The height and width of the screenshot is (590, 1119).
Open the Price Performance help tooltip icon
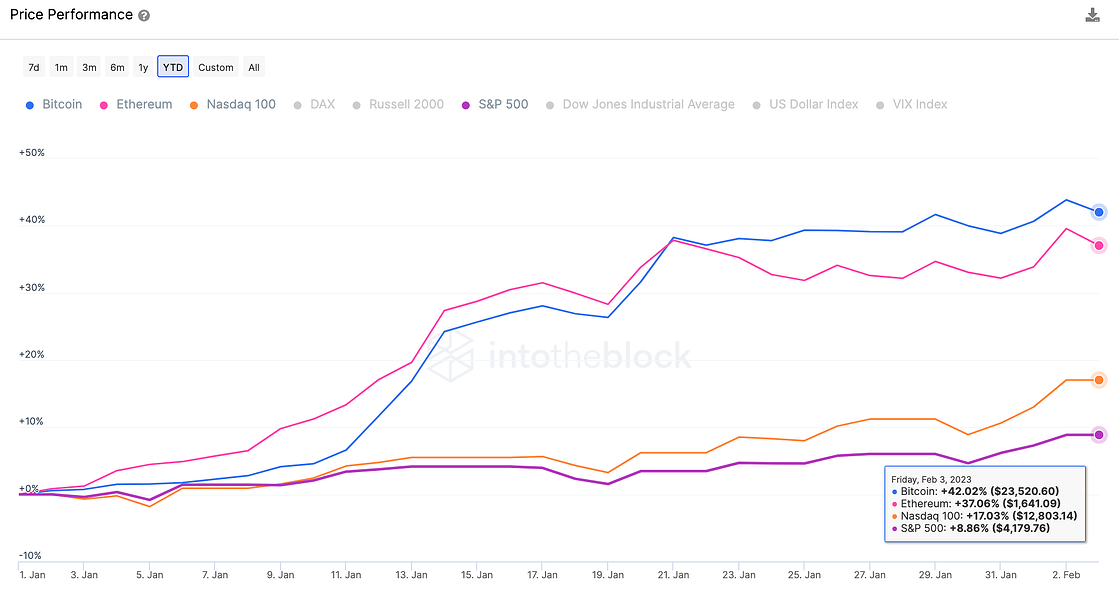144,16
